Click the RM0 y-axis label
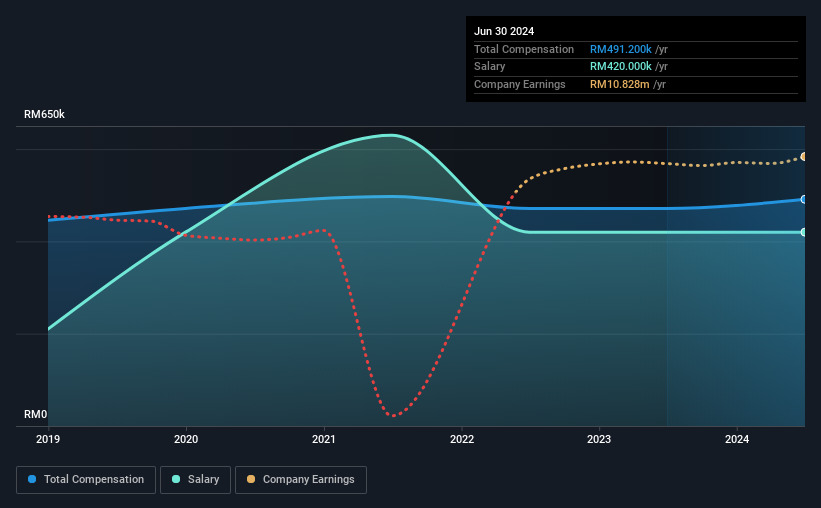This screenshot has height=508, width=821. click(36, 414)
